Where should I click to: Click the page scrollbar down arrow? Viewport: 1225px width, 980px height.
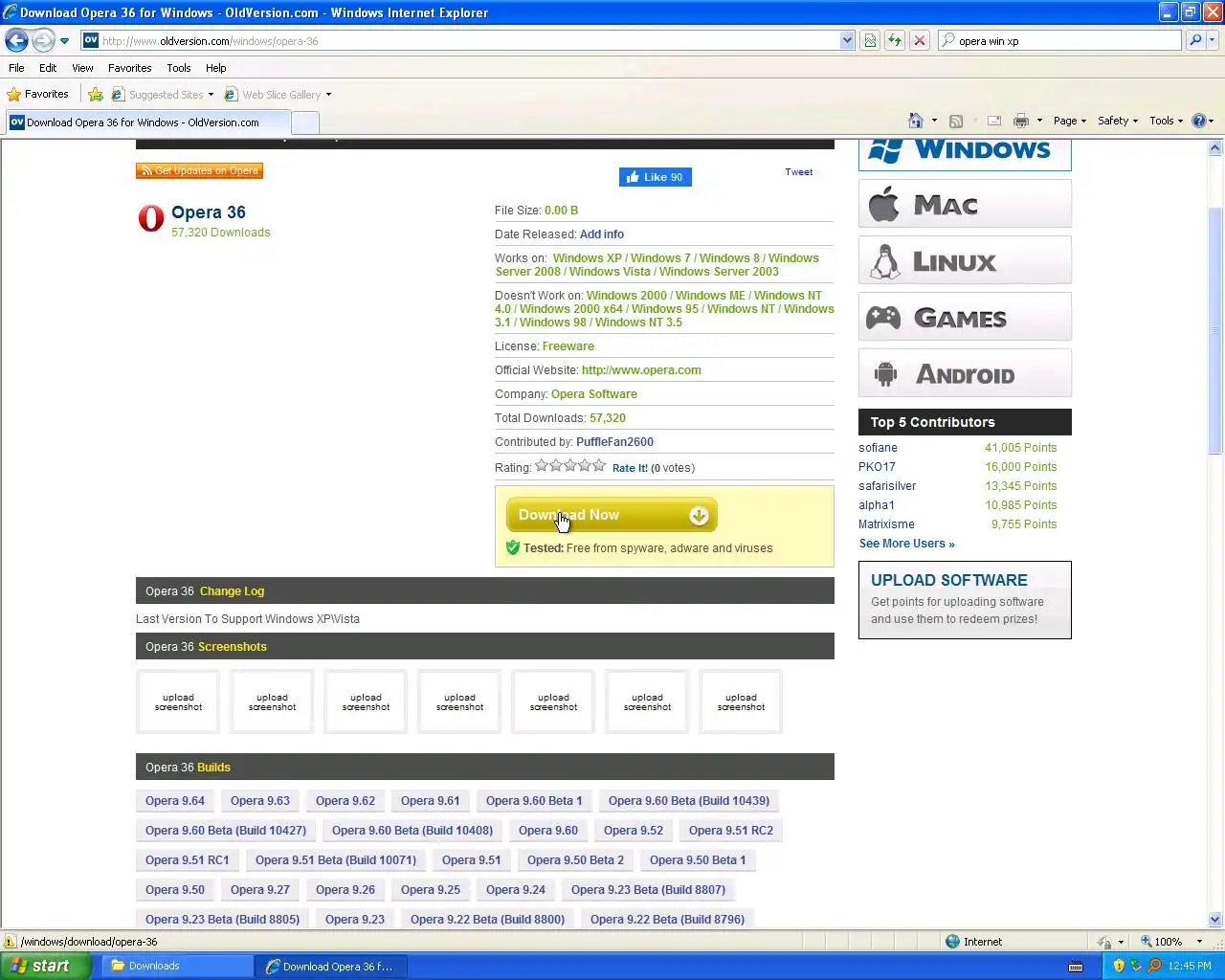pos(1215,919)
